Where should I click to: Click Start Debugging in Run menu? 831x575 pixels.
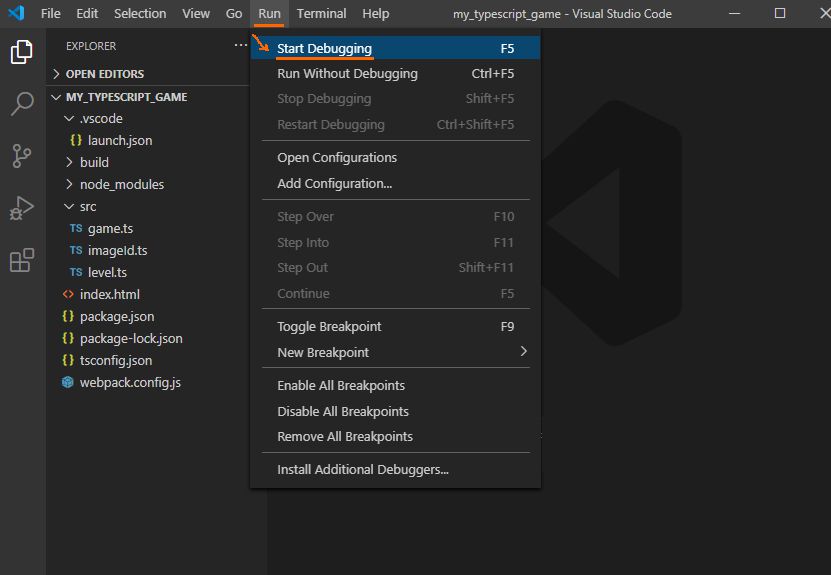pos(324,48)
